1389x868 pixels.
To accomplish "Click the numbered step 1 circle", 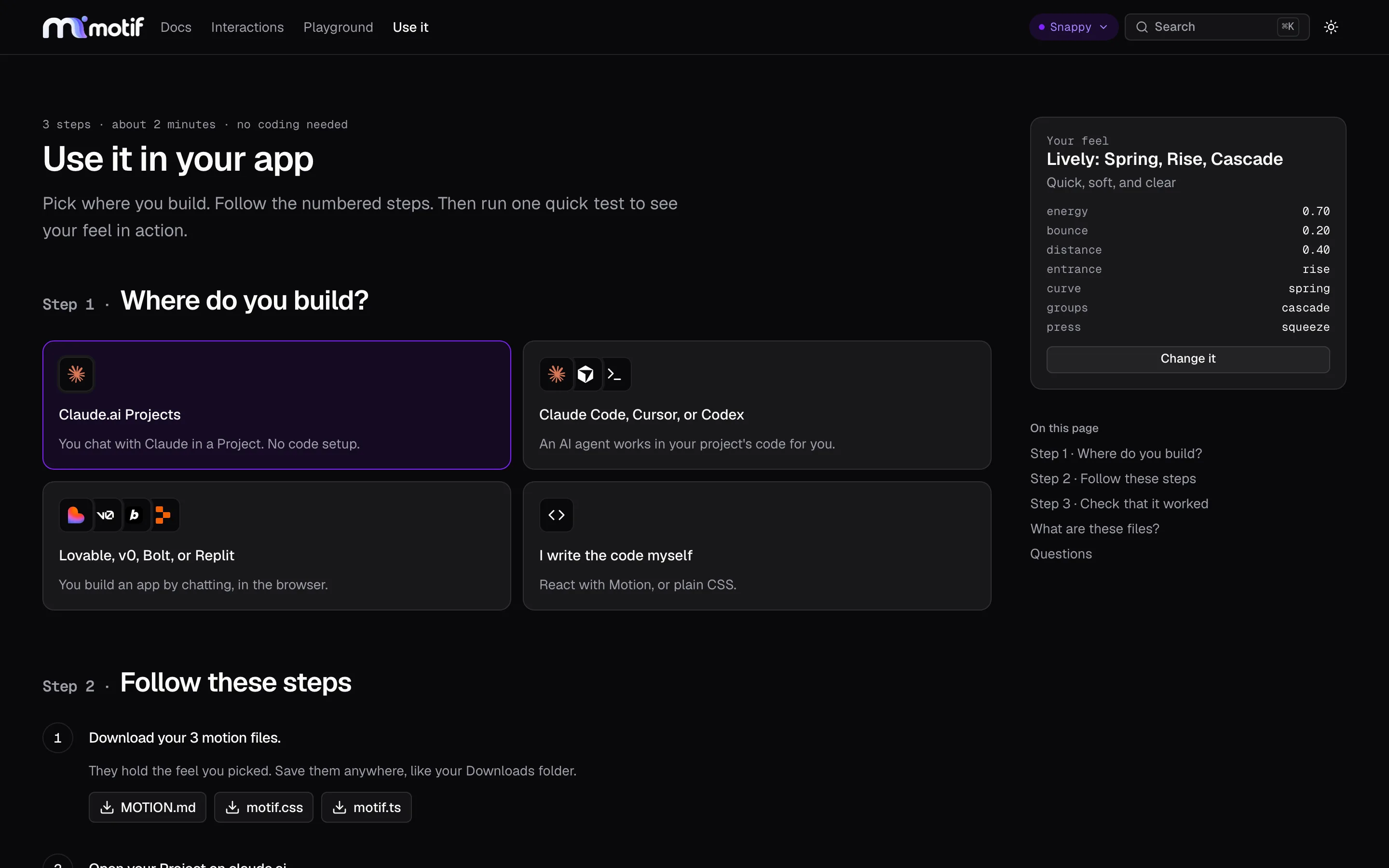I will [x=58, y=738].
